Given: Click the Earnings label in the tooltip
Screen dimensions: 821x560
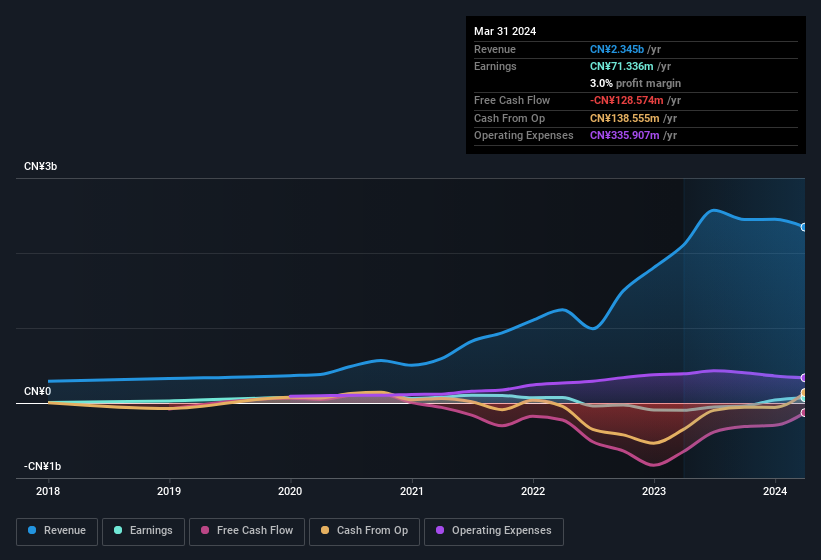Looking at the screenshot, I should [x=495, y=66].
